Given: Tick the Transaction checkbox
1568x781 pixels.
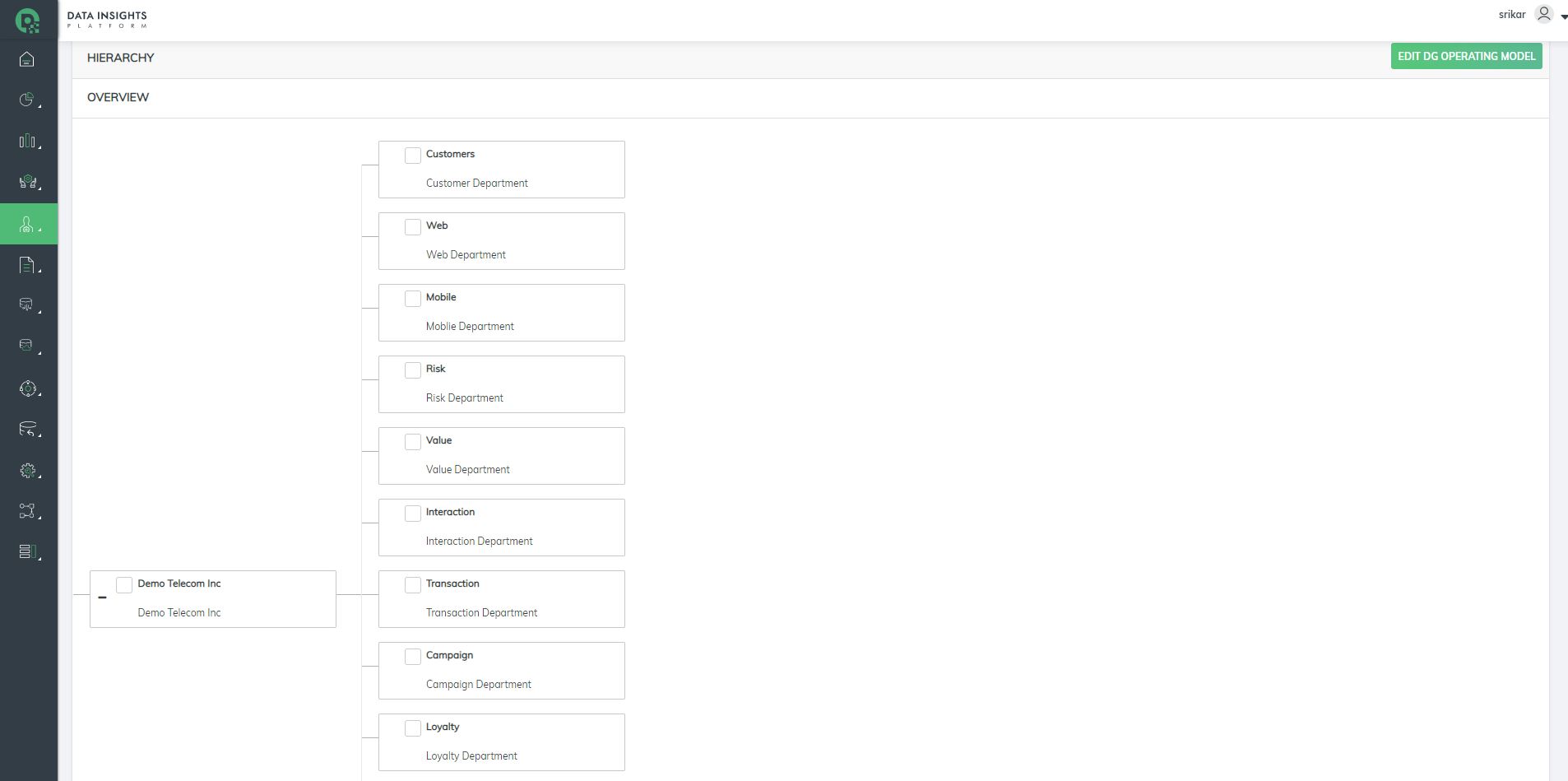Looking at the screenshot, I should 413,585.
